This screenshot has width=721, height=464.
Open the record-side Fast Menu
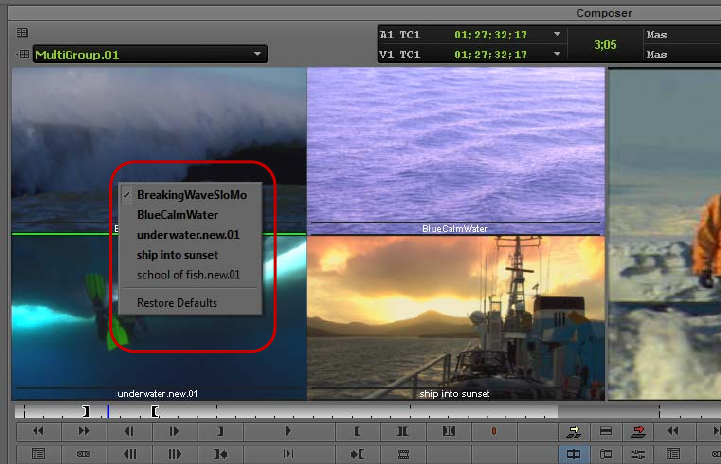pos(673,454)
